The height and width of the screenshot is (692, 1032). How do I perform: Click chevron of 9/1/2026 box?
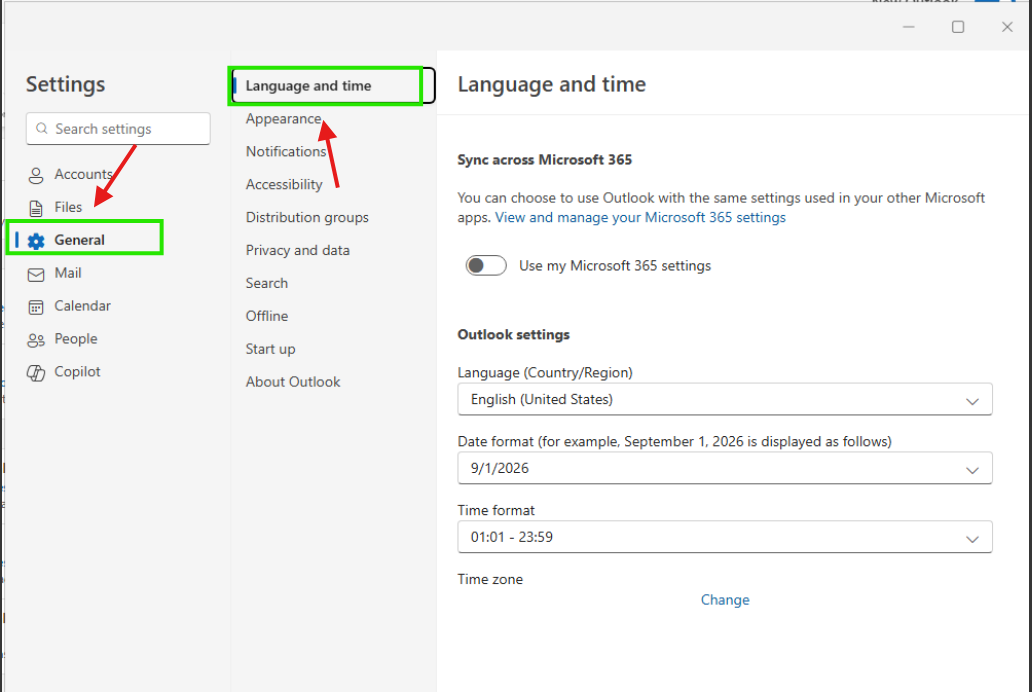(972, 470)
